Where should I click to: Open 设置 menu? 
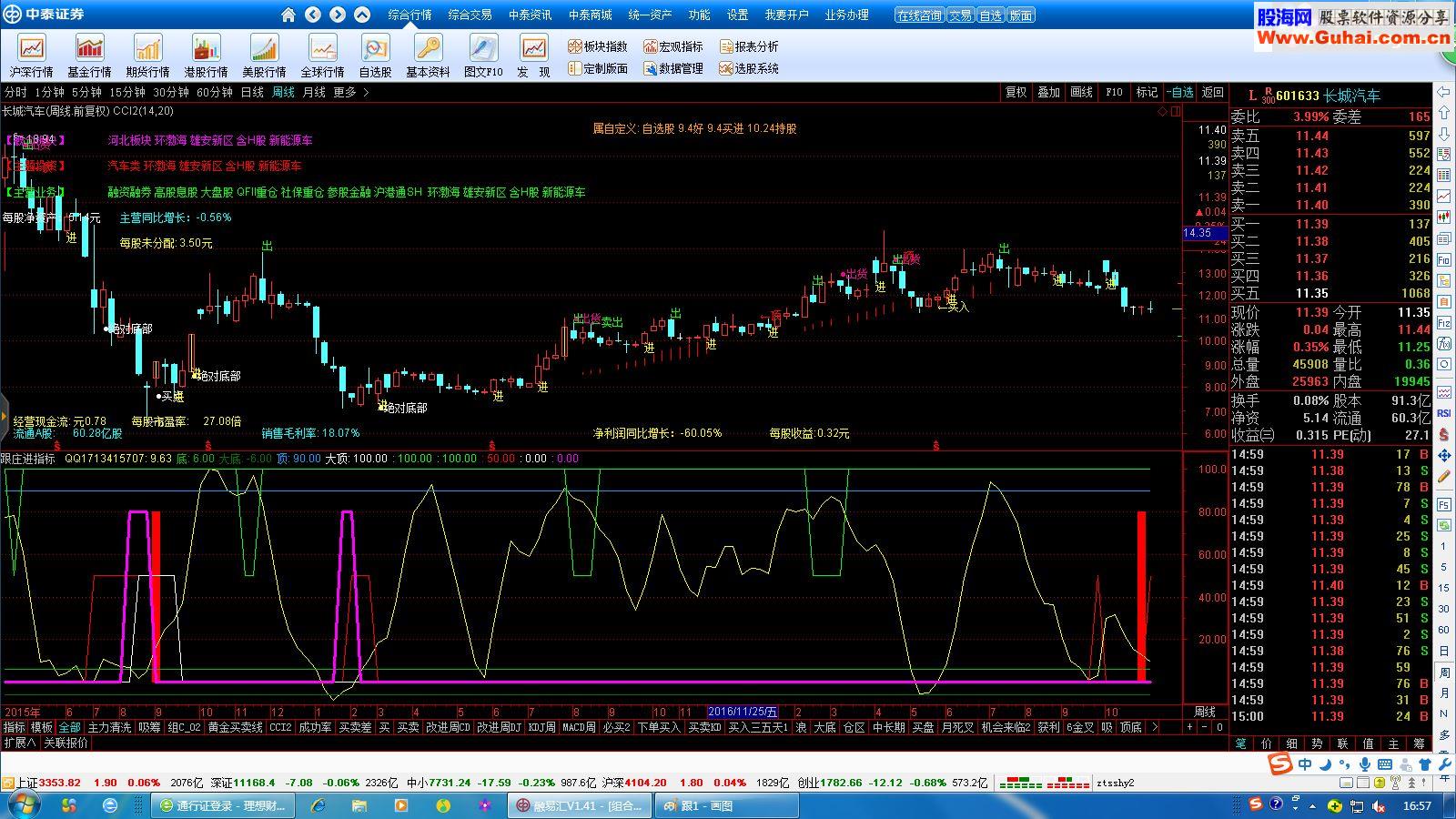tap(737, 15)
